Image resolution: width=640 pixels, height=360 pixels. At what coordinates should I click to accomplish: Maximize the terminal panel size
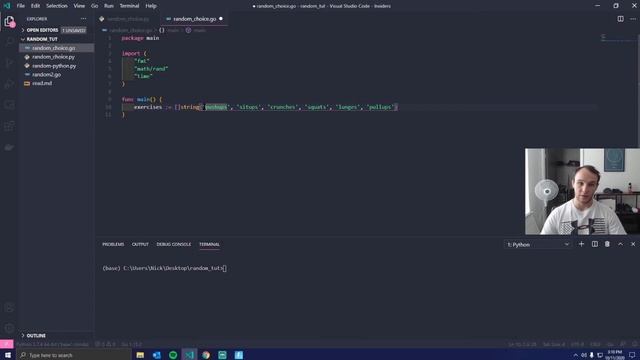[x=620, y=244]
